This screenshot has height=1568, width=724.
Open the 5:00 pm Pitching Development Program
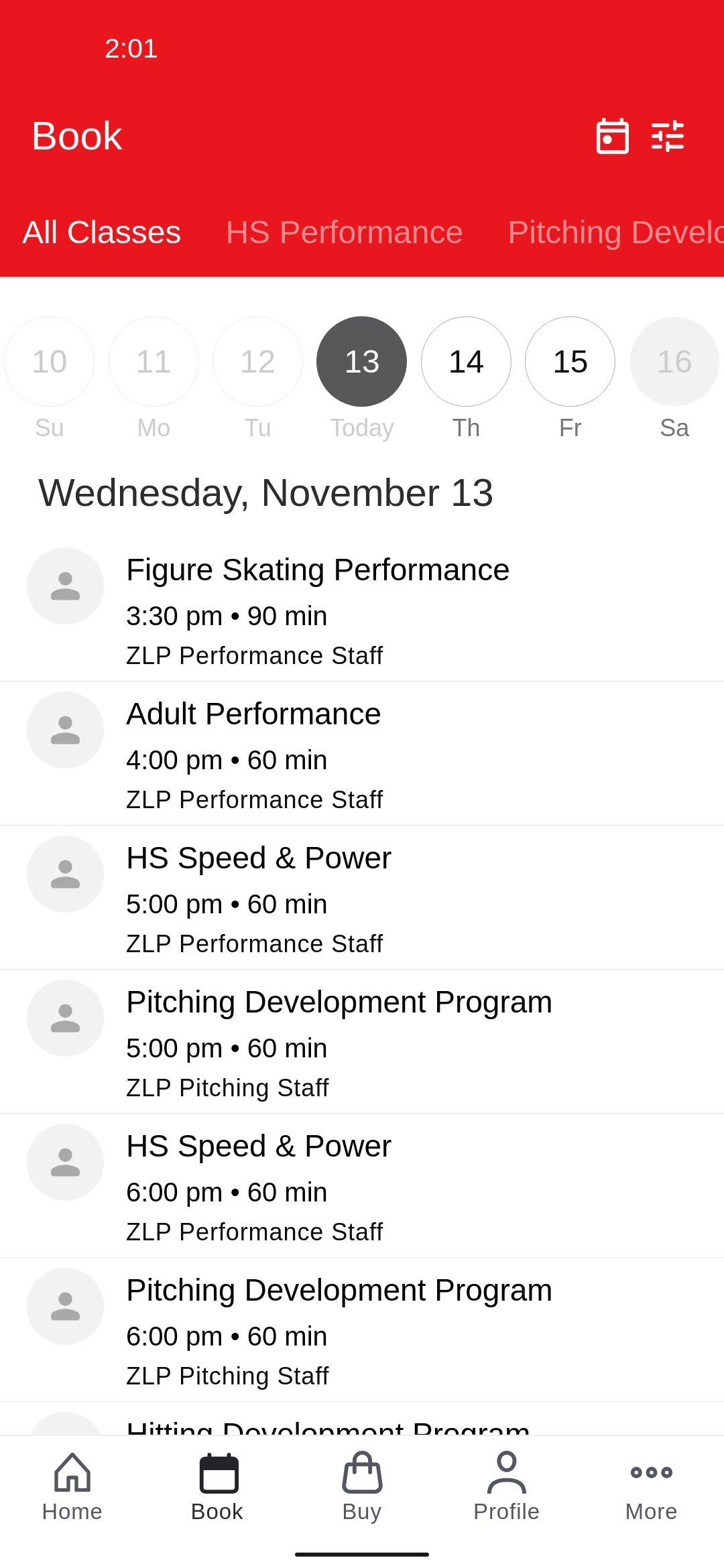coord(362,1042)
